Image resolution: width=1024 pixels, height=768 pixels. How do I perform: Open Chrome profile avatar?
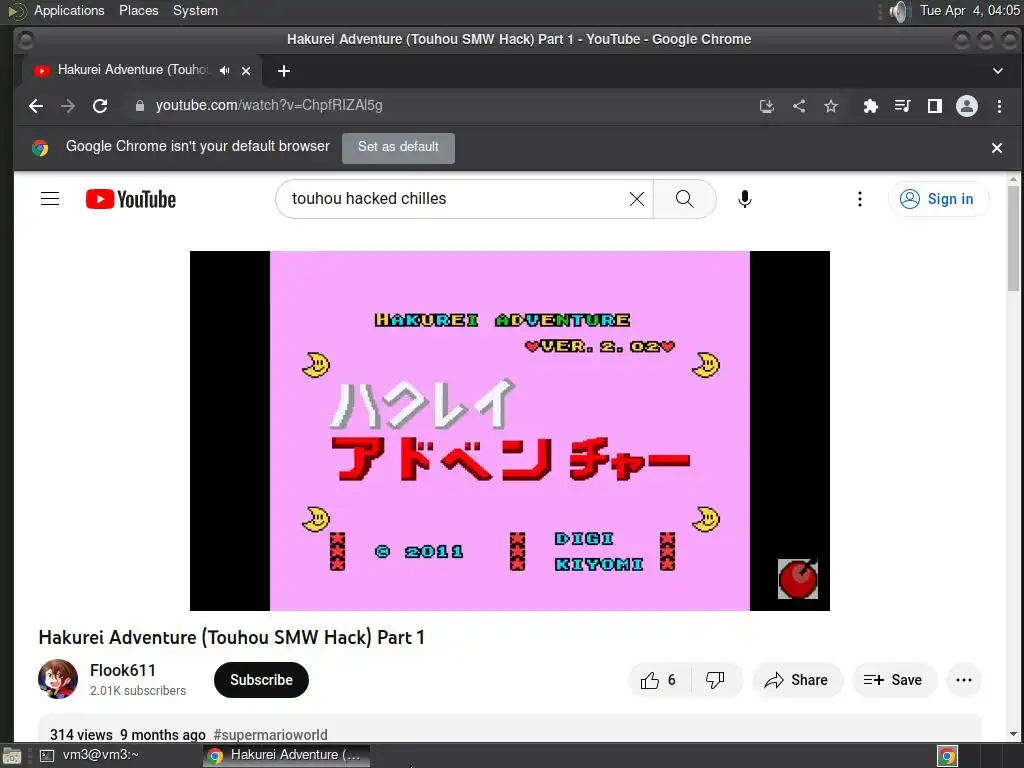967,106
